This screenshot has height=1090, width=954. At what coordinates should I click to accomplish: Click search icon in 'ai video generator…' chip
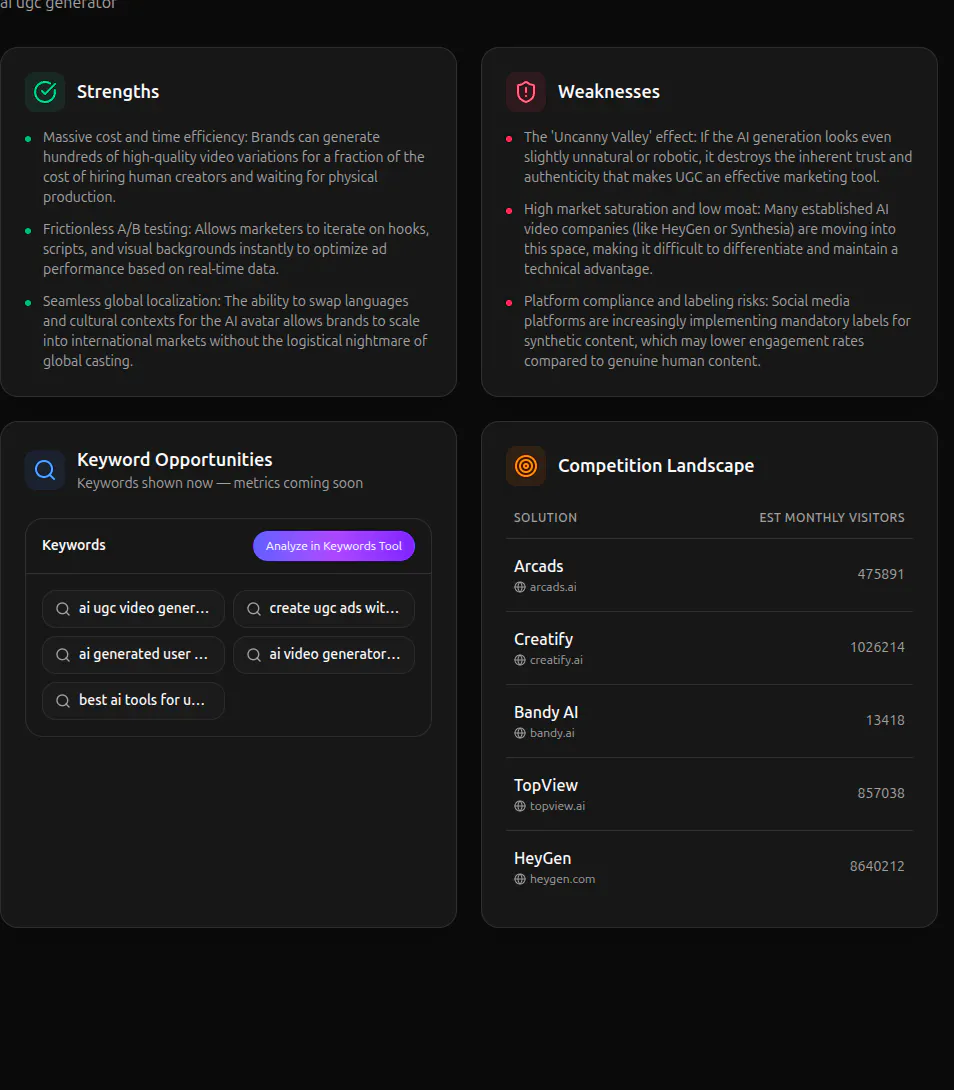click(x=254, y=655)
